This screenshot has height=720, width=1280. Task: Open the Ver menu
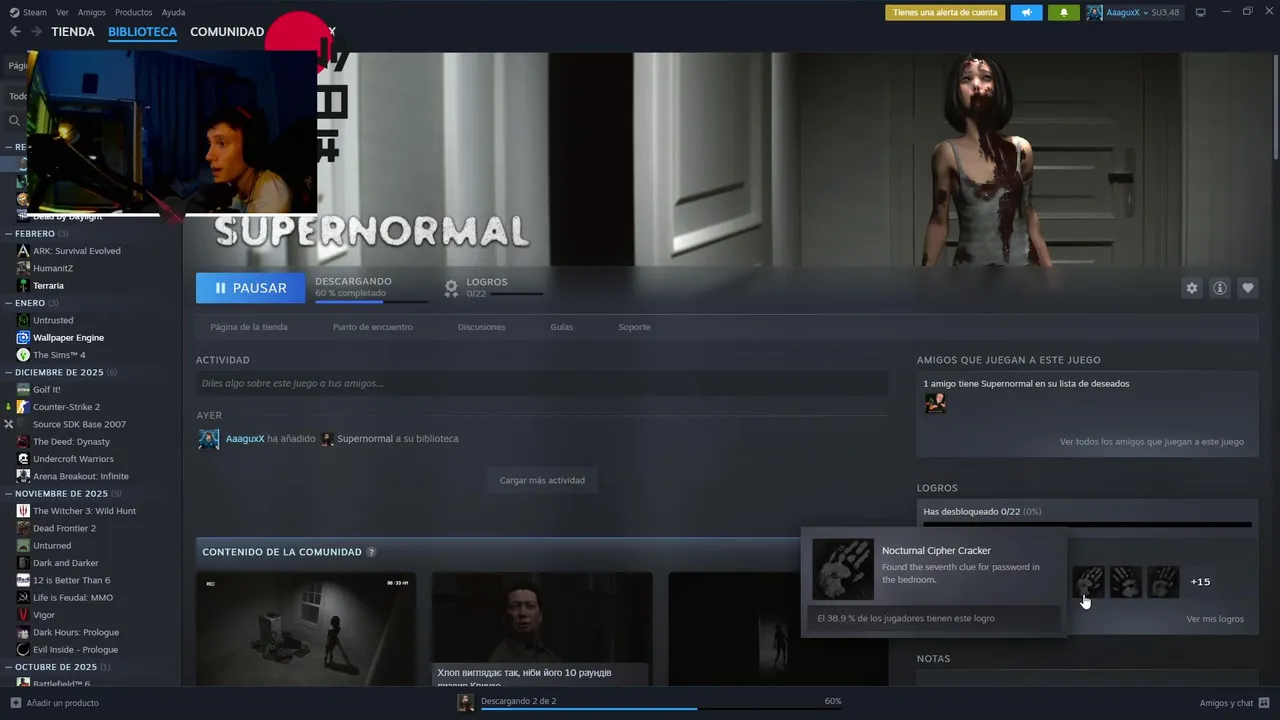click(x=62, y=12)
